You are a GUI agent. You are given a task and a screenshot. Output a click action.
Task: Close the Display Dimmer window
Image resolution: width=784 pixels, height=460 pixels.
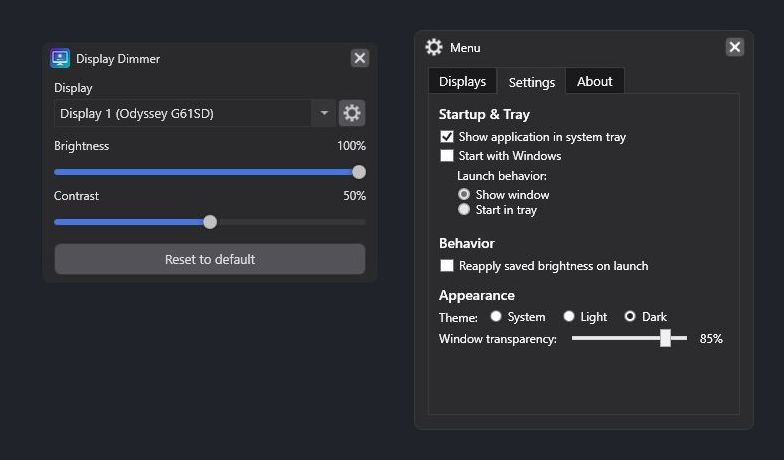pos(360,58)
